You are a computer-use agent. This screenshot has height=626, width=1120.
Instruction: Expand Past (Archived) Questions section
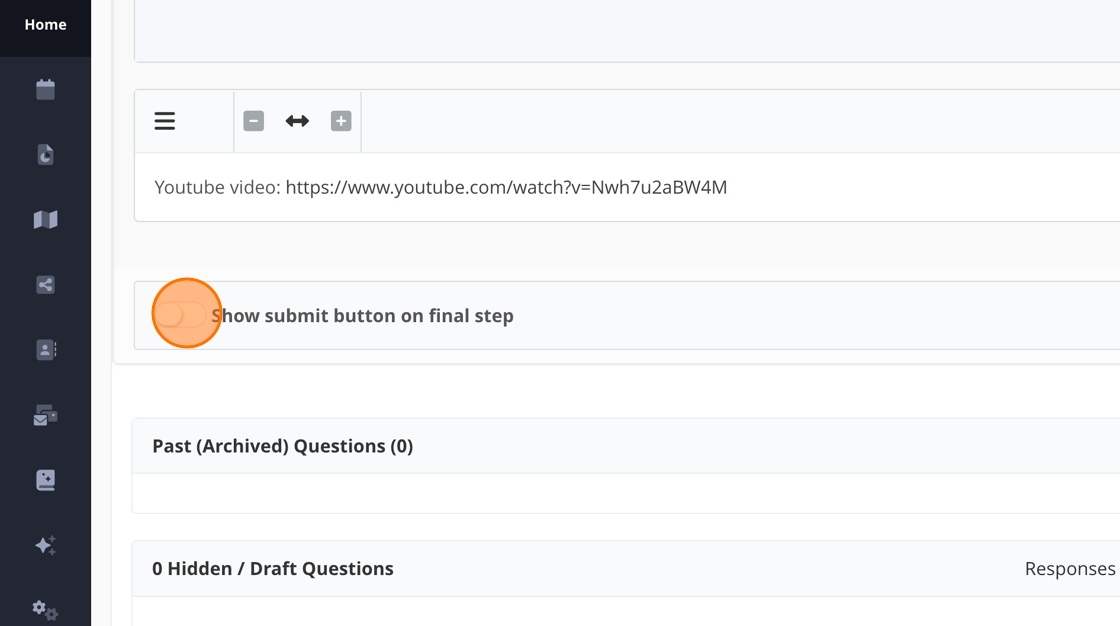[x=282, y=446]
